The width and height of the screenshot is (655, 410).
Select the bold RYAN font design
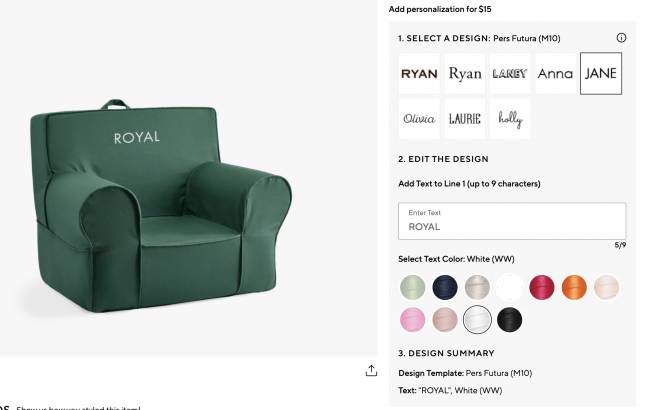click(419, 74)
